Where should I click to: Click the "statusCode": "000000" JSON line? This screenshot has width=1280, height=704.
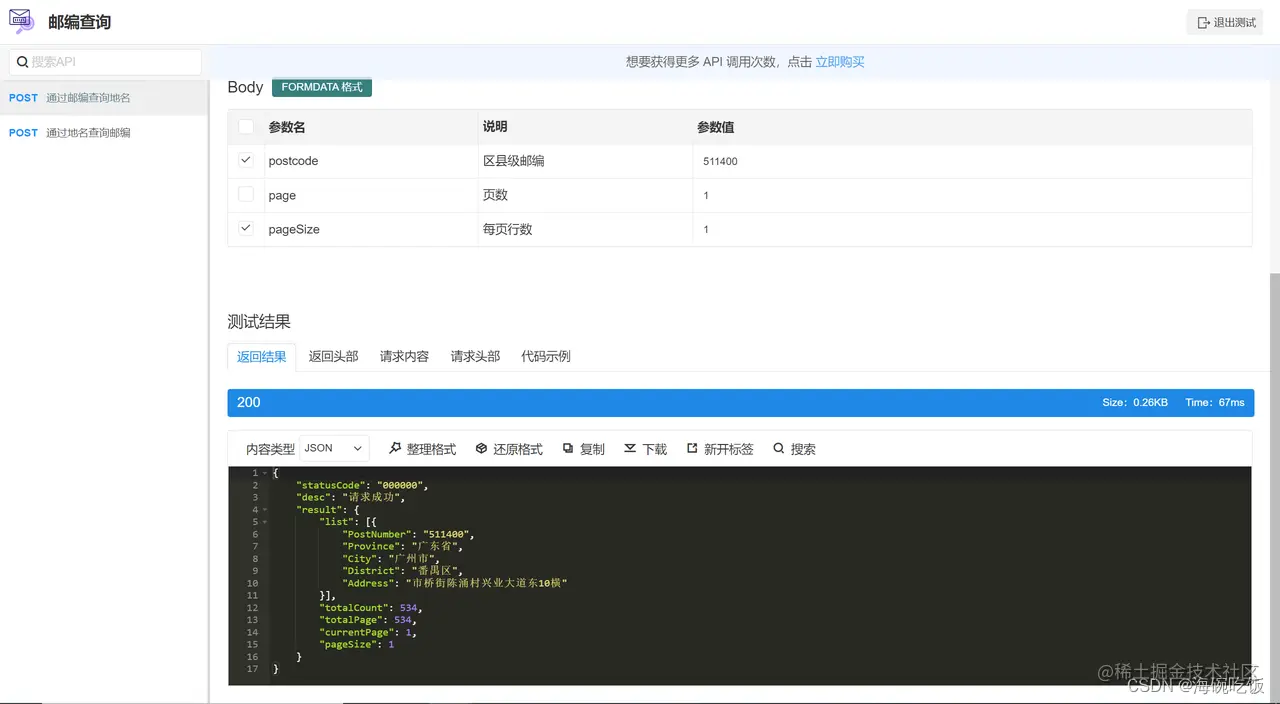click(x=362, y=485)
